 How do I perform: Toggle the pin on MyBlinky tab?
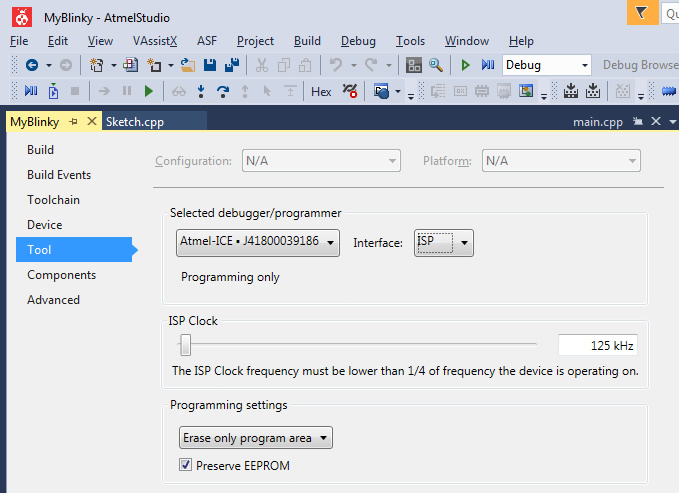click(73, 122)
